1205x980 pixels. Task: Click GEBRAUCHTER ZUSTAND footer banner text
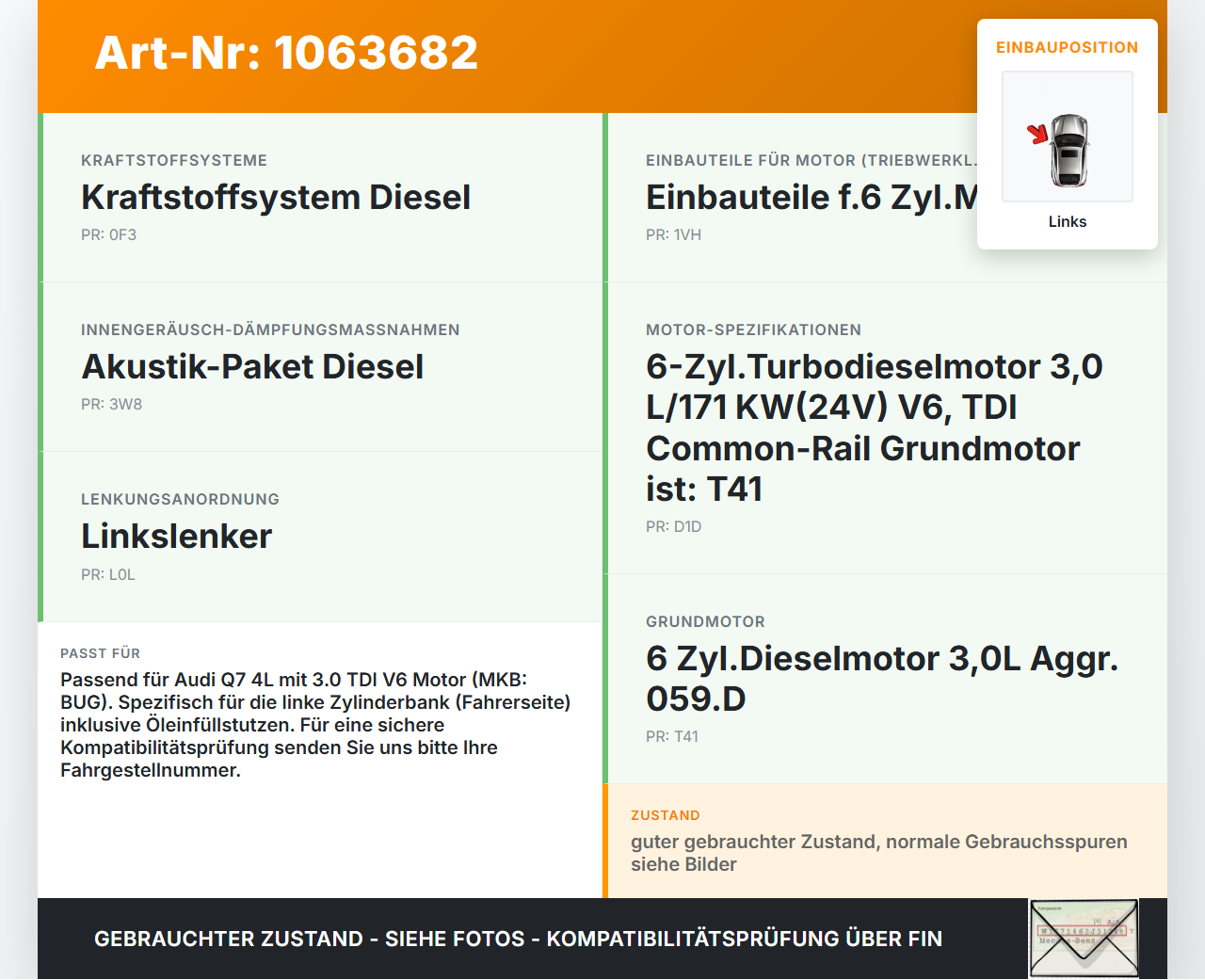pyautogui.click(x=518, y=939)
